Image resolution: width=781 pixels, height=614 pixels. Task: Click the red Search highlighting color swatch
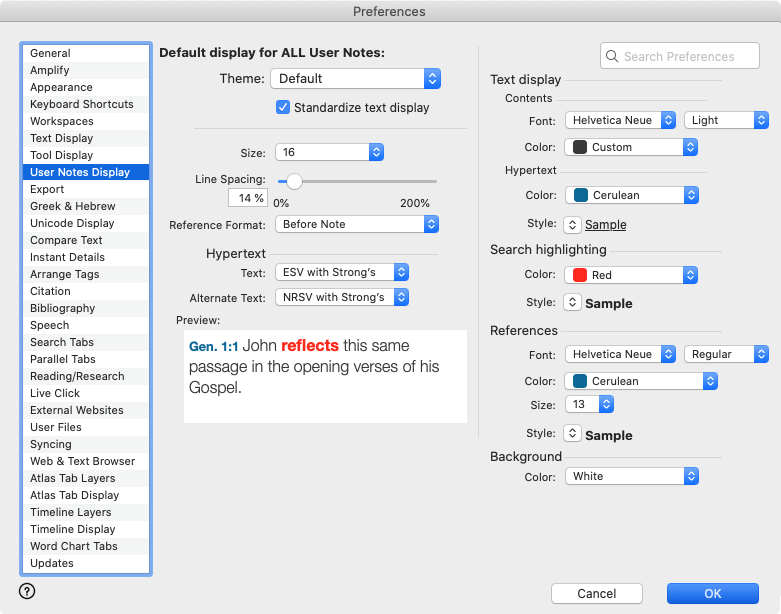coord(580,275)
